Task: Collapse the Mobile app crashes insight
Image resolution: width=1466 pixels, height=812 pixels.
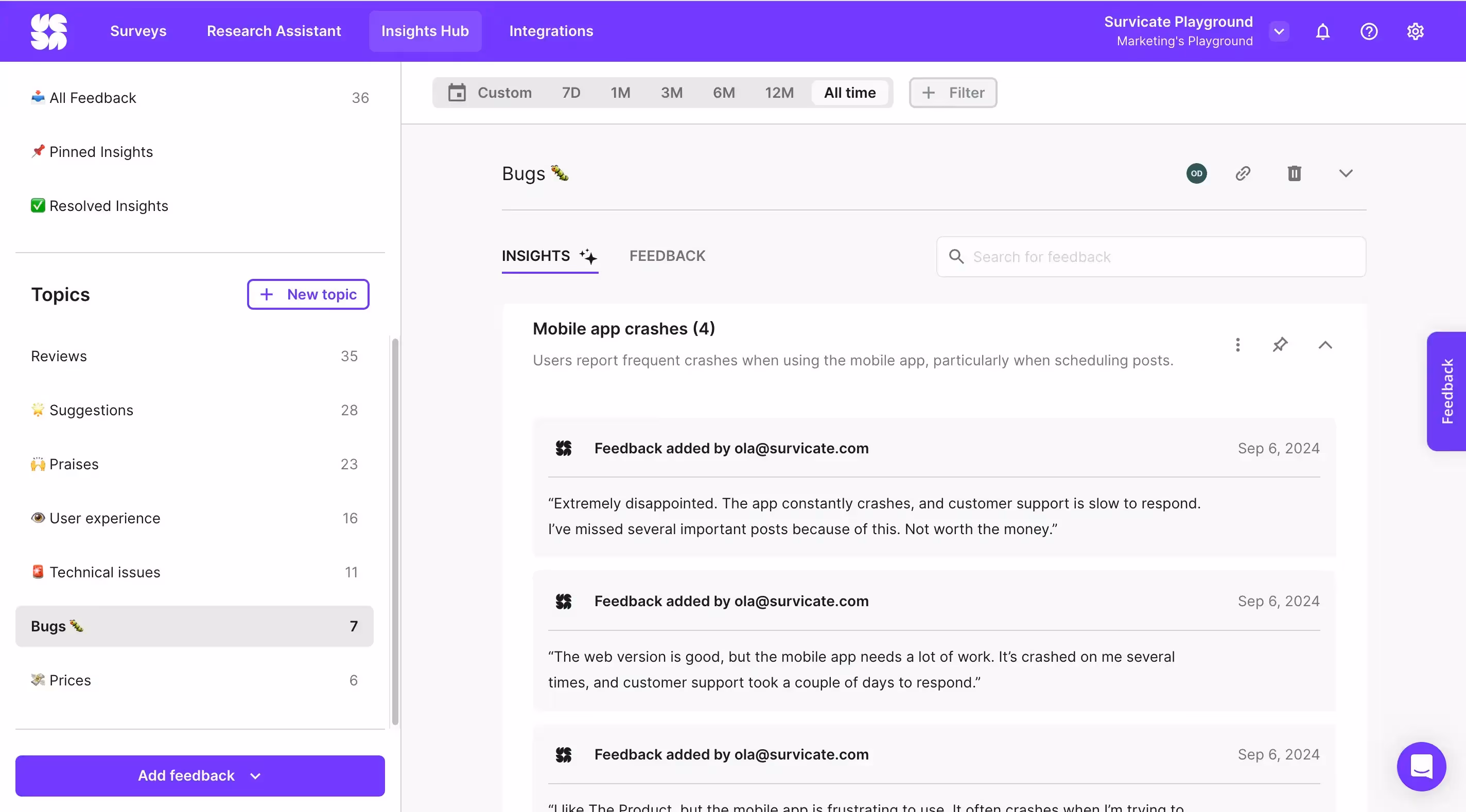Action: pyautogui.click(x=1325, y=345)
